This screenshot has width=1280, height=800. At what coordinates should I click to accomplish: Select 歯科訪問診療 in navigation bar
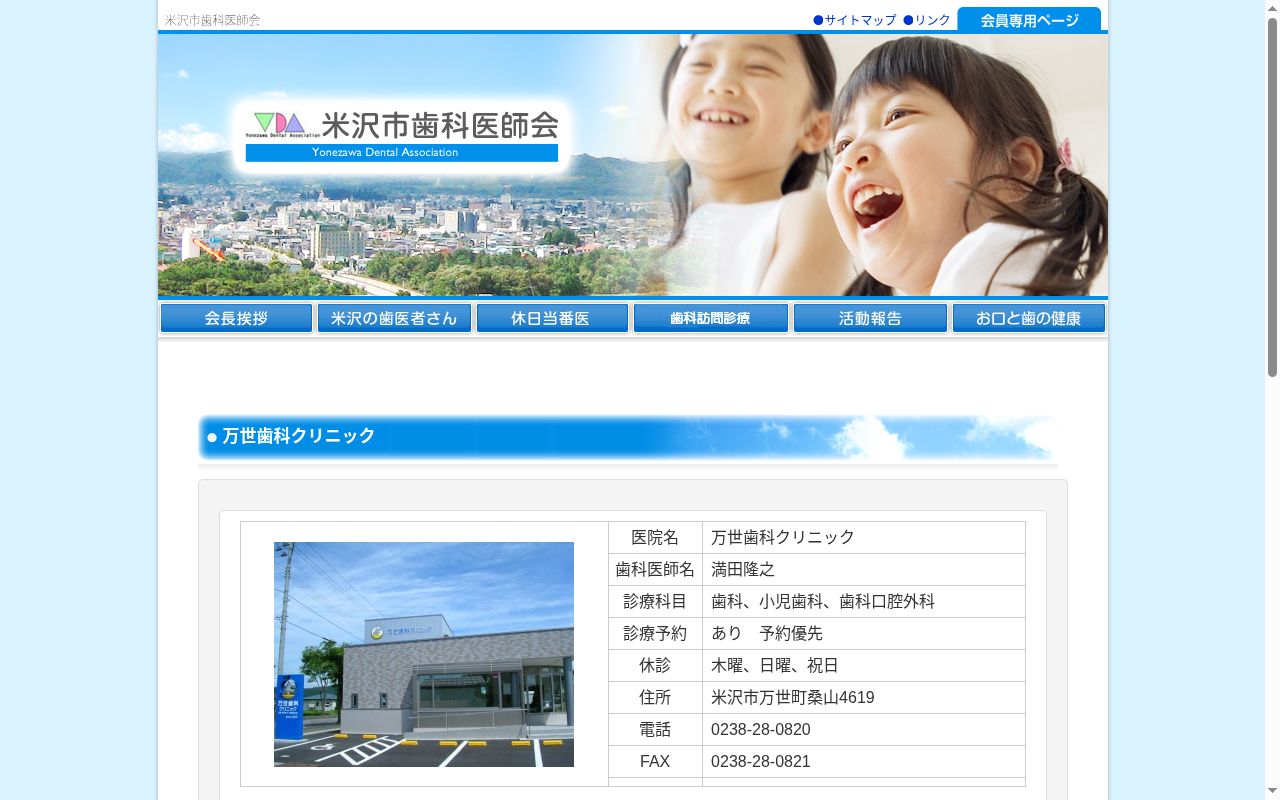click(x=711, y=318)
